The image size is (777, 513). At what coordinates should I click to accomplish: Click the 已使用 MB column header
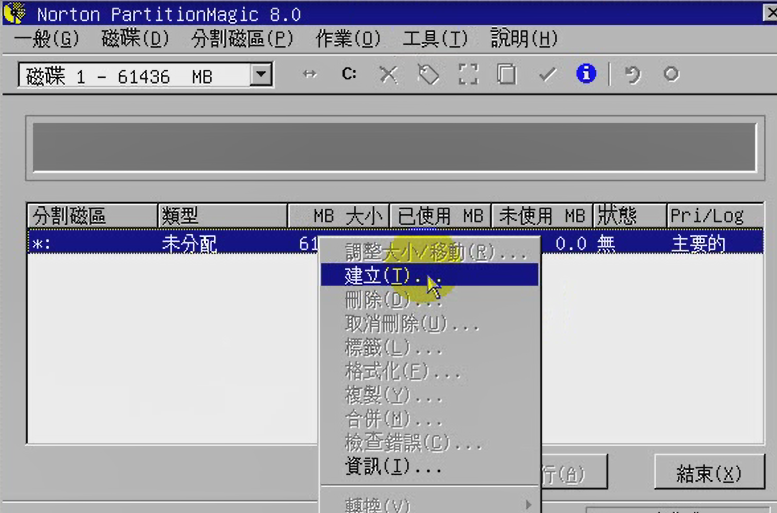441,216
